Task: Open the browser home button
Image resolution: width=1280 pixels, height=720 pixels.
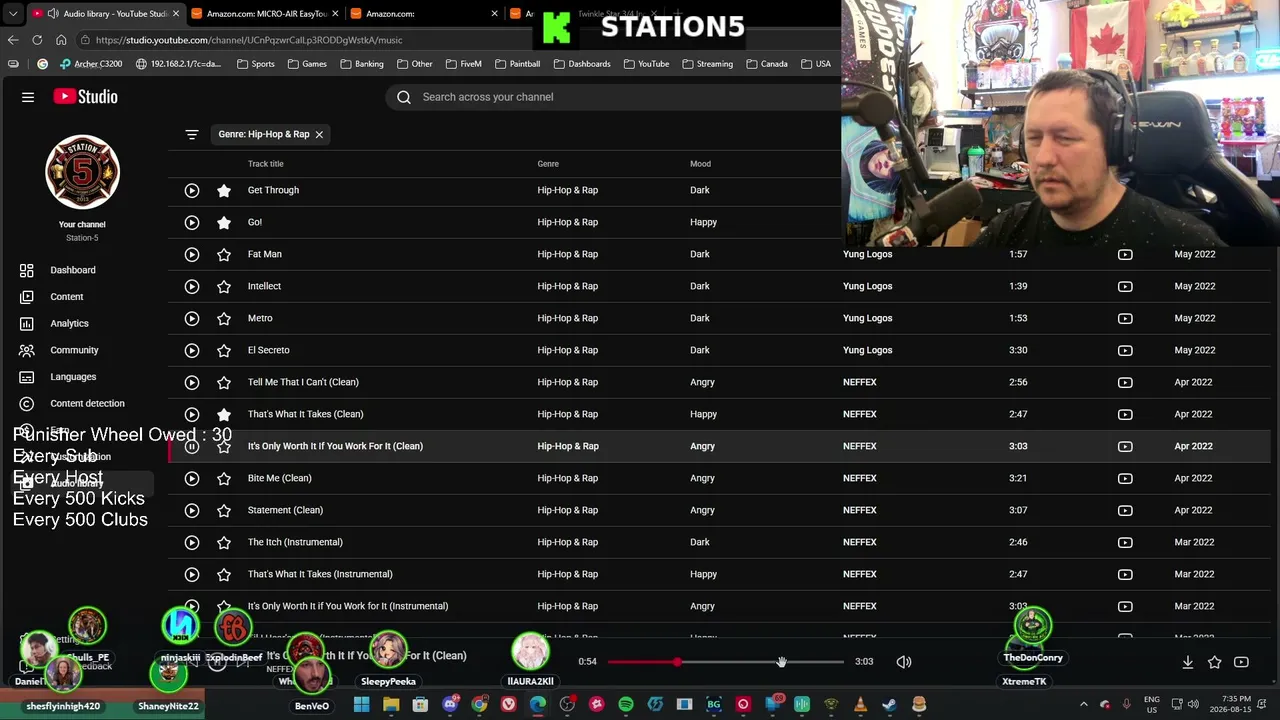Action: pyautogui.click(x=61, y=40)
